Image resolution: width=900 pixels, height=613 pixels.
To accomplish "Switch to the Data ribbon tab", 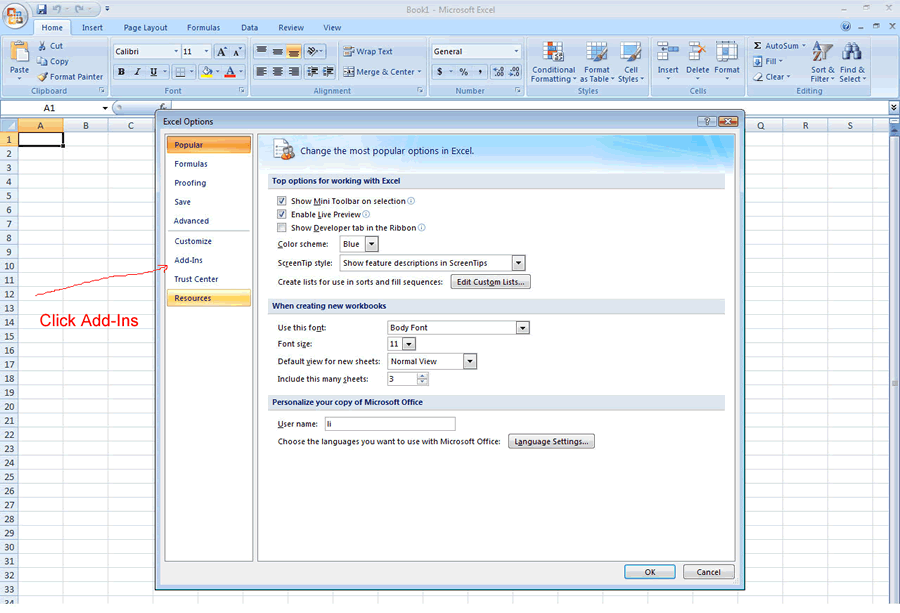I will pyautogui.click(x=249, y=28).
